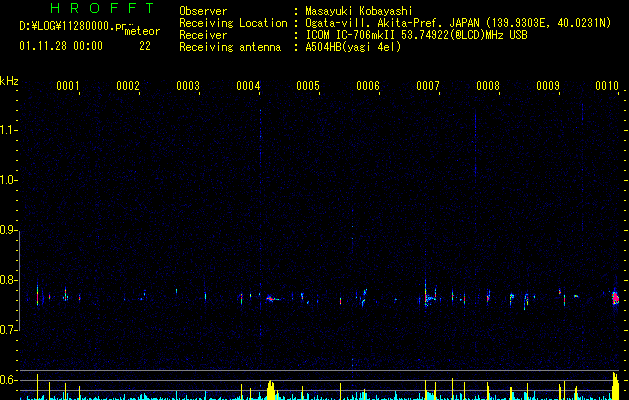
Task: Select the name Masayuki Kobayashi
Action: (x=359, y=11)
